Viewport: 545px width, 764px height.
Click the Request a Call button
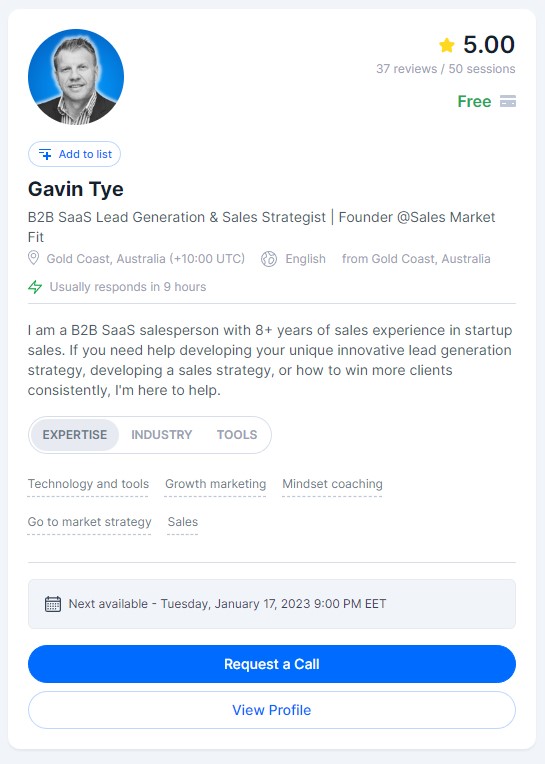(x=272, y=664)
